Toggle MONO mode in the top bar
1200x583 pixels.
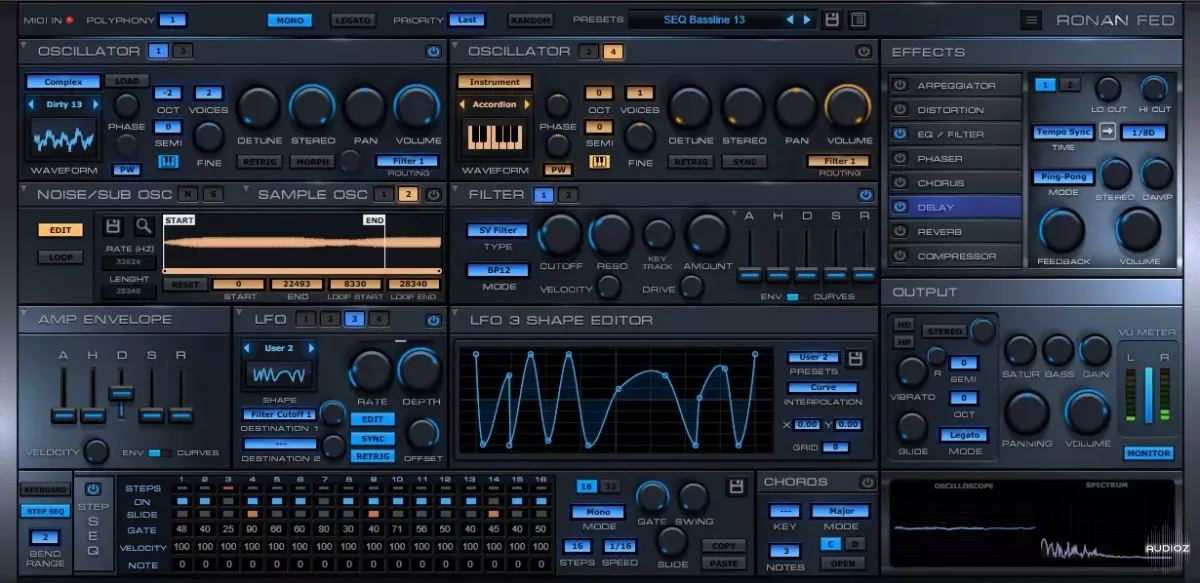pos(290,19)
